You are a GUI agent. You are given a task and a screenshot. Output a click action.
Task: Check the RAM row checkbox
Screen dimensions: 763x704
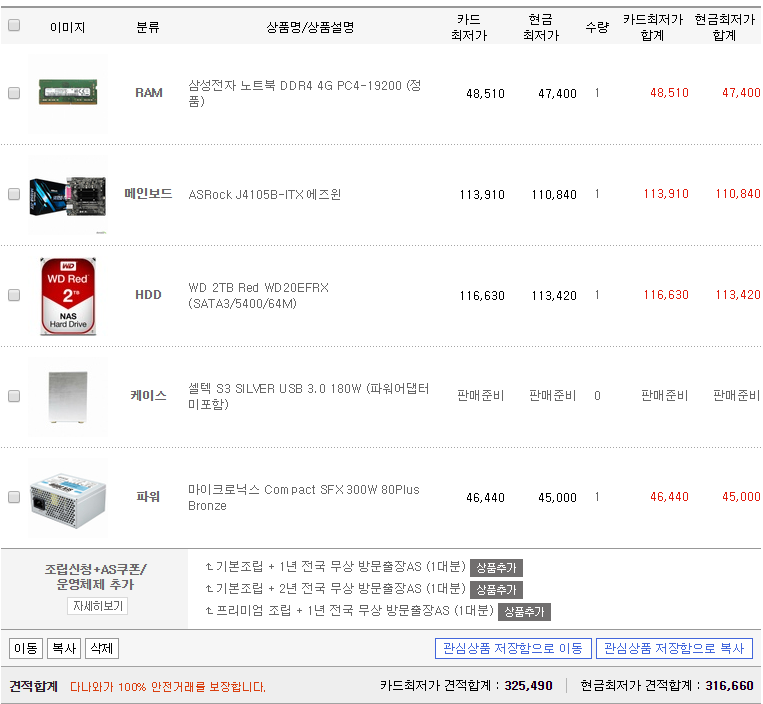[14, 93]
